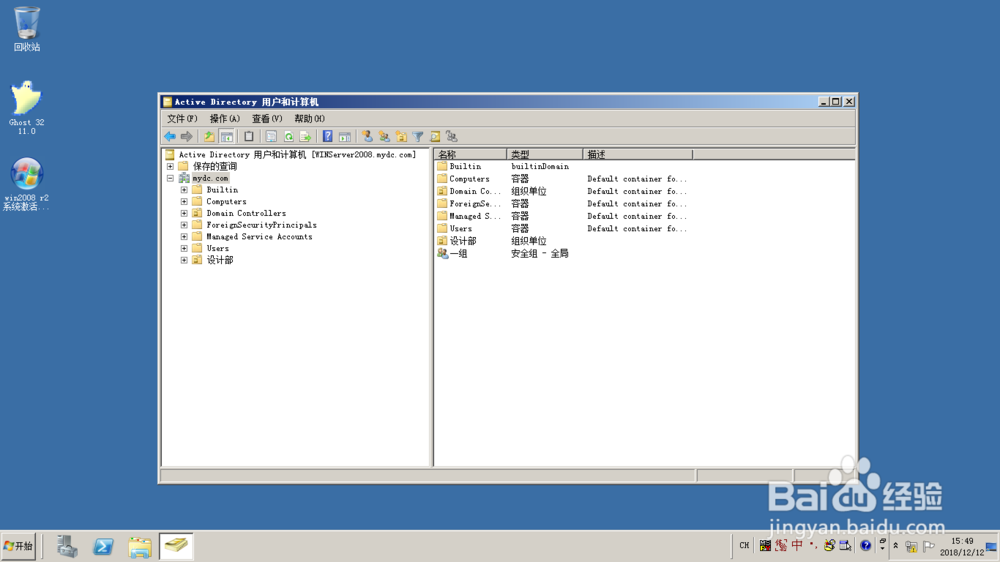
Task: Open the 帮助(H) menu
Action: [x=309, y=119]
